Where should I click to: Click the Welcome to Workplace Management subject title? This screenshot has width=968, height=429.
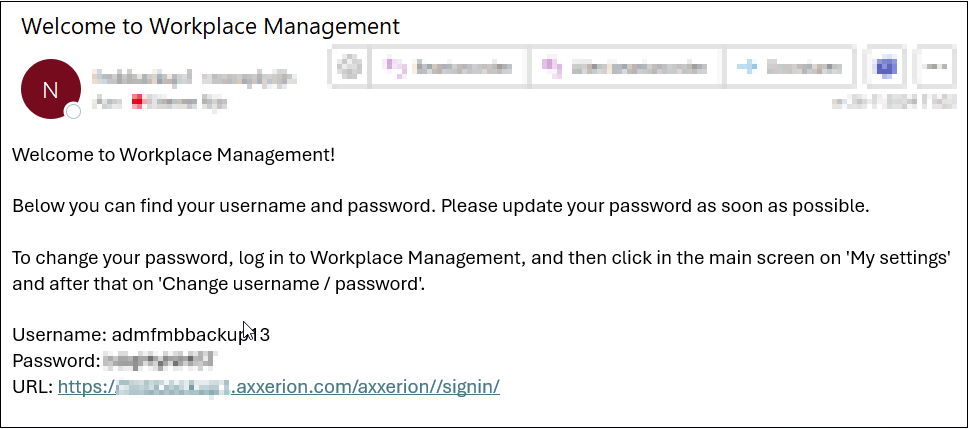click(211, 26)
